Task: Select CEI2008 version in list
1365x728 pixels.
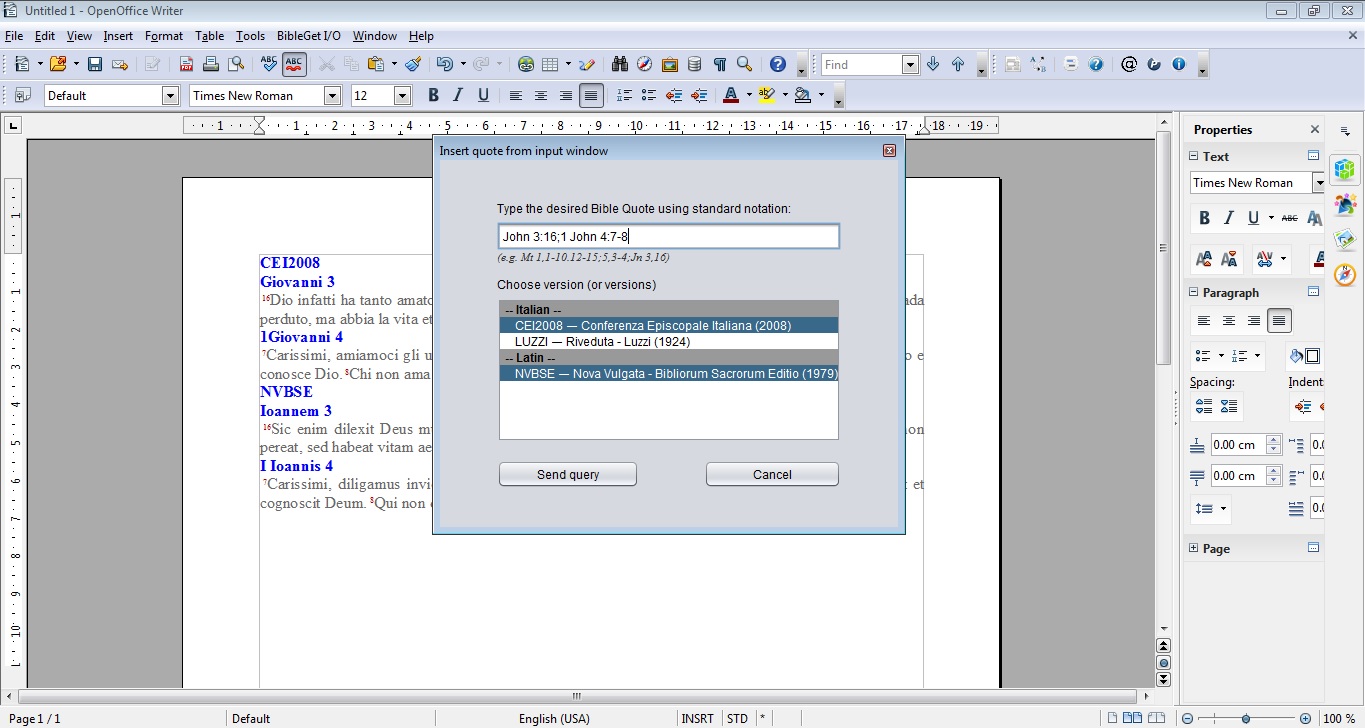Action: [669, 325]
